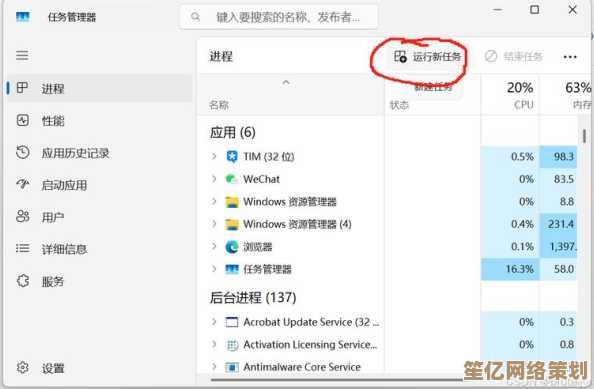
Task: Click the horizontal scrollbar at bottom
Action: (337, 379)
